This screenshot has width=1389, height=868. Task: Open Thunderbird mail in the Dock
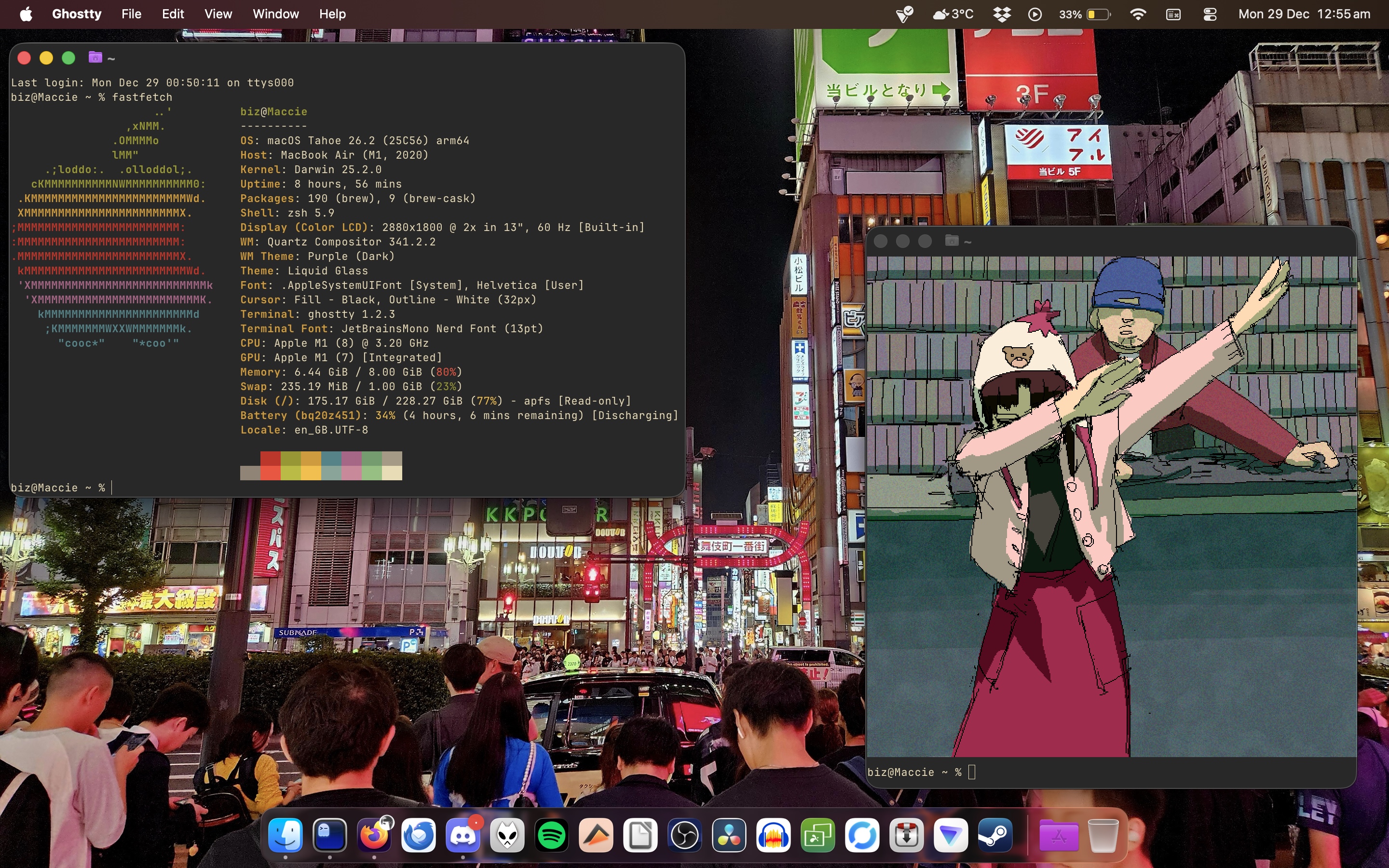pyautogui.click(x=419, y=835)
